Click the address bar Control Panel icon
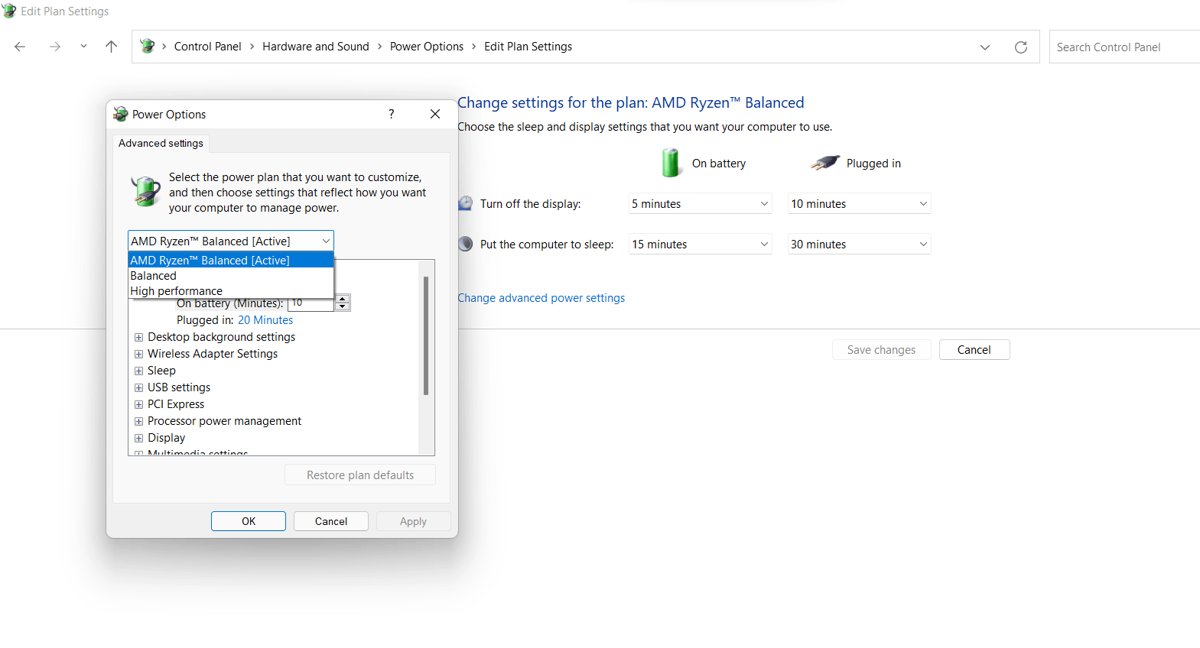This screenshot has width=1200, height=648. coord(147,46)
